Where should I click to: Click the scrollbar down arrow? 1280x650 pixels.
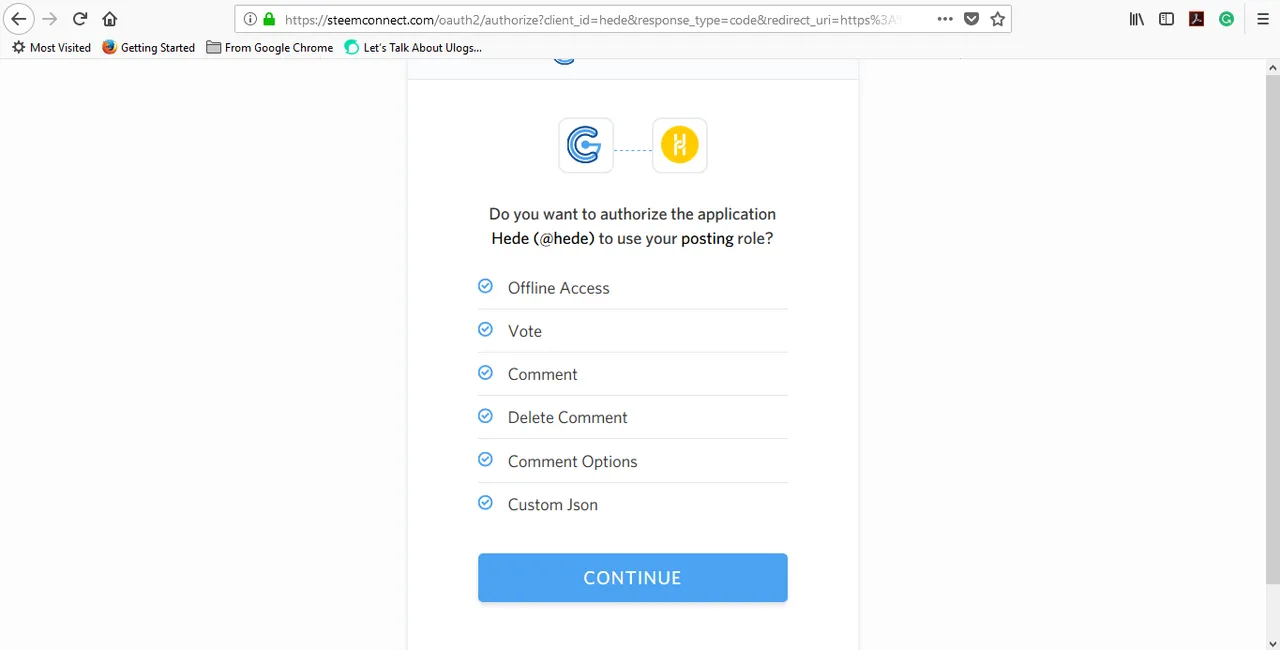tap(1272, 643)
